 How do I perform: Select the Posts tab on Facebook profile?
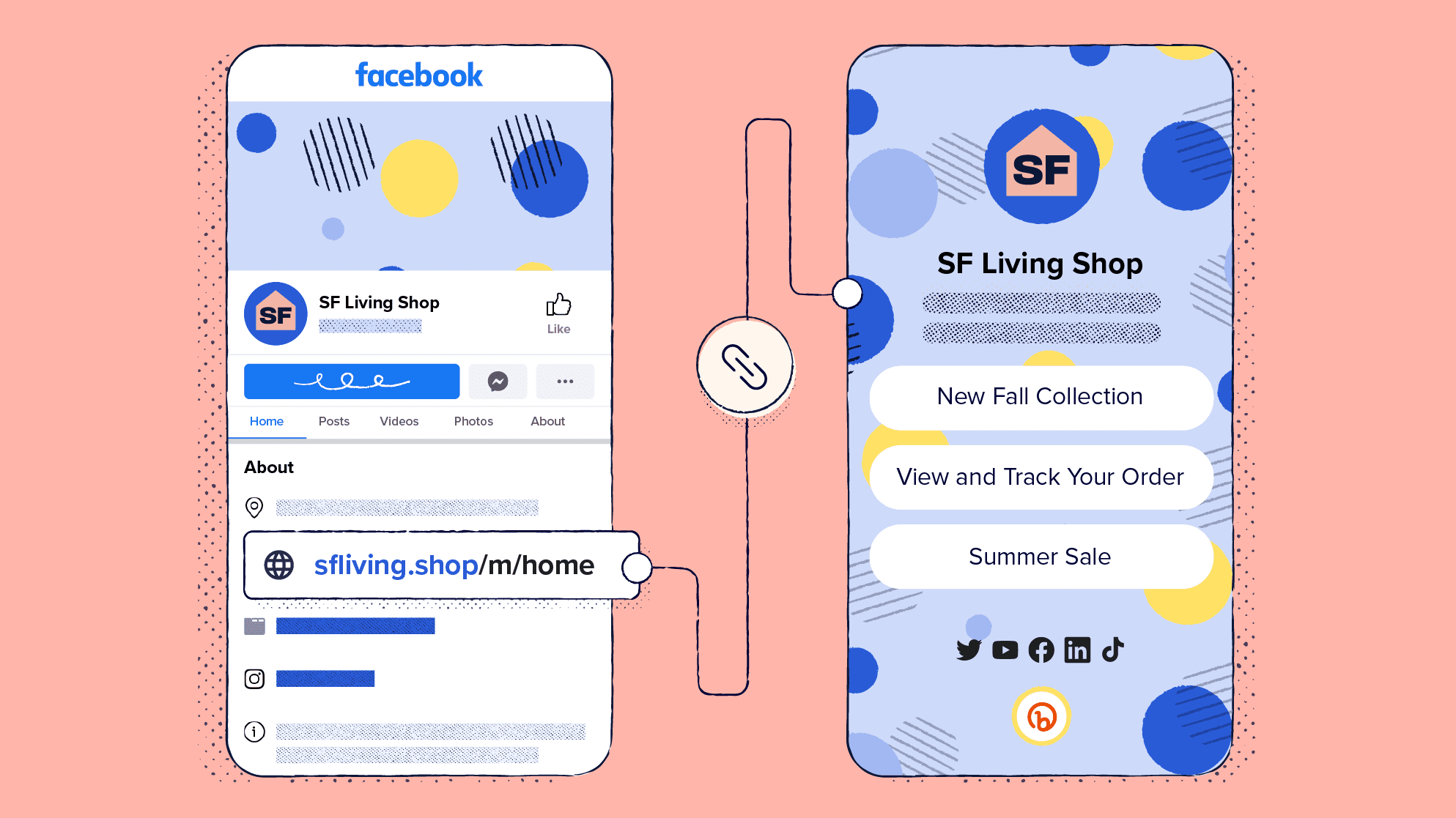pos(333,421)
